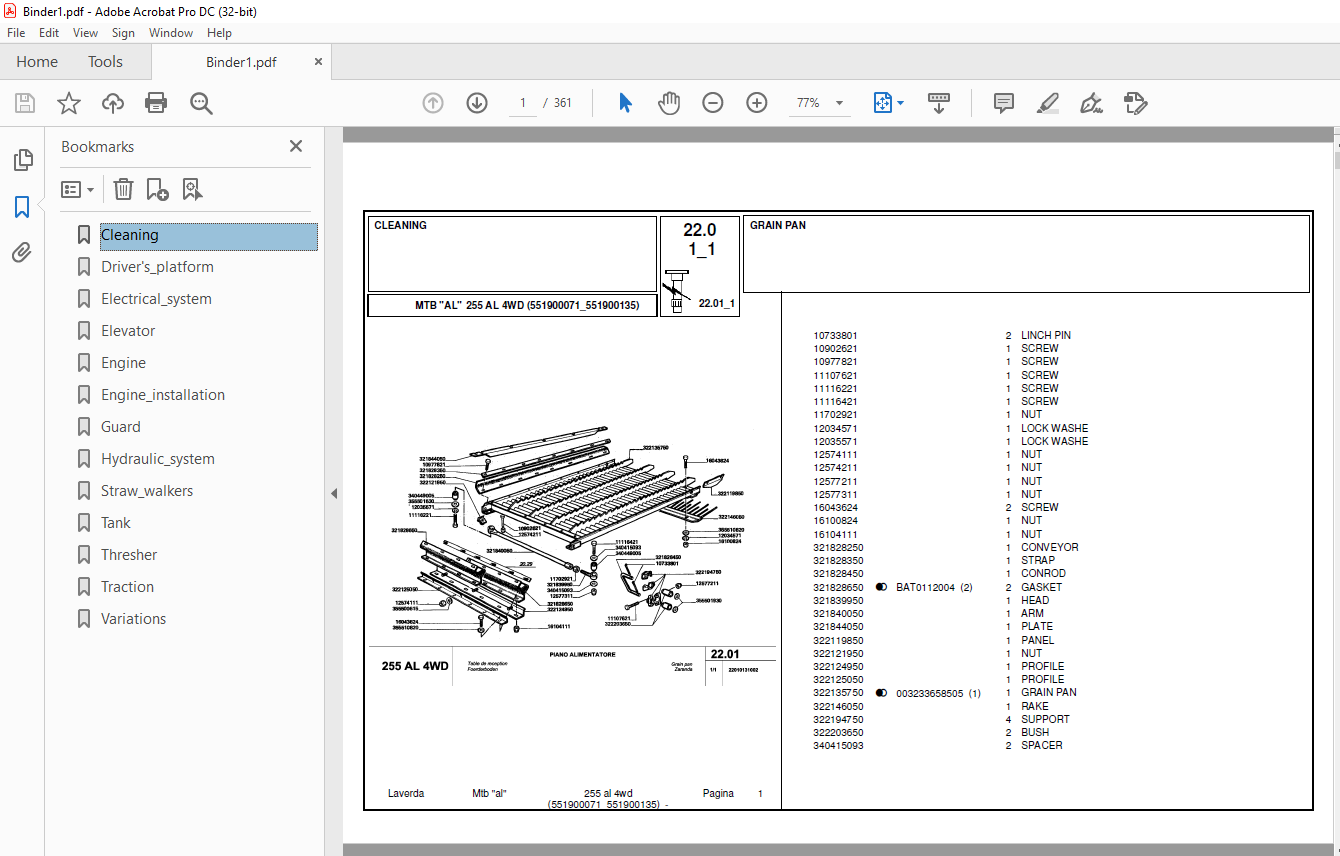The width and height of the screenshot is (1340, 856).
Task: Star this file as a favorite
Action: click(69, 103)
